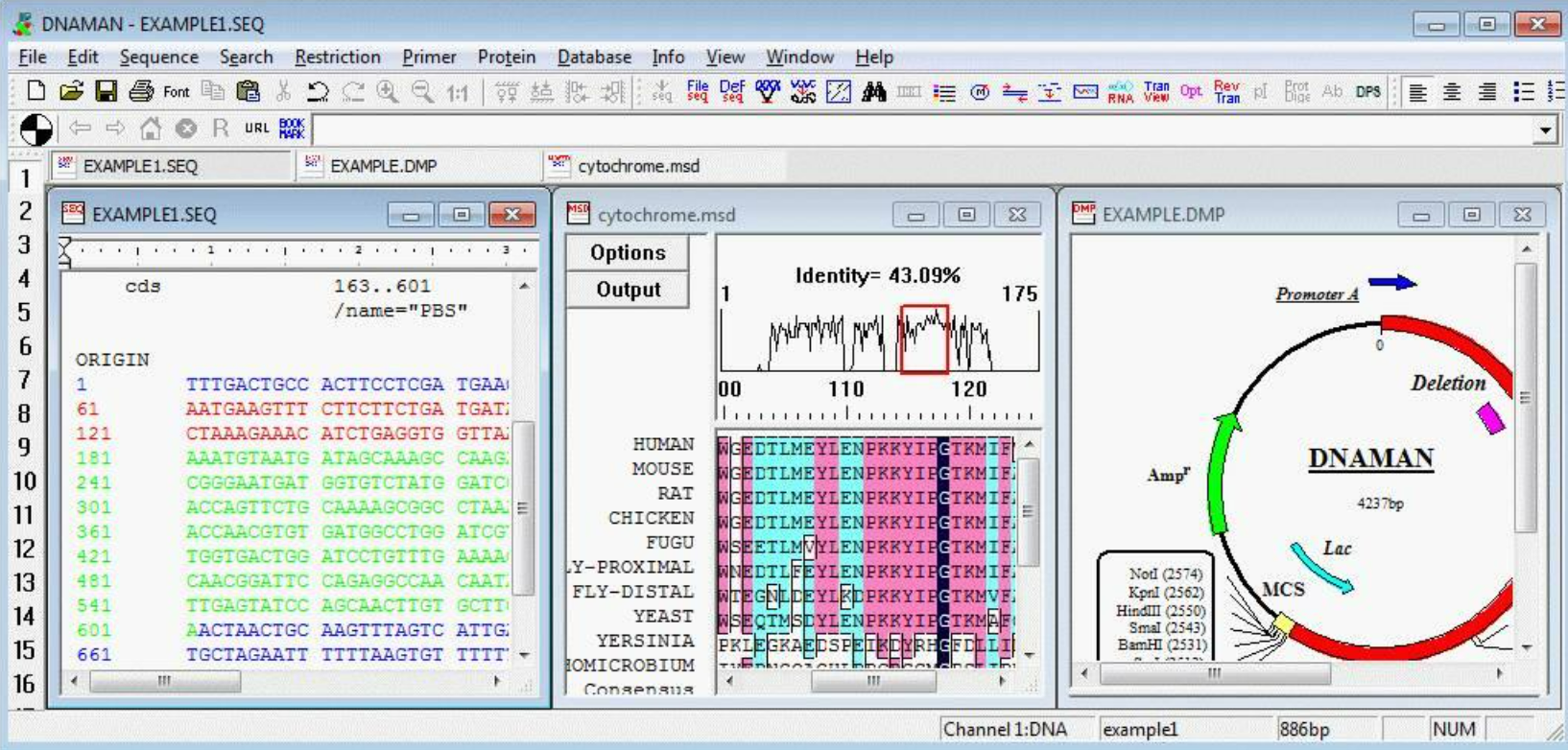This screenshot has width=1568, height=750.
Task: Click the Output button in cytochrome.msd
Action: coord(628,290)
